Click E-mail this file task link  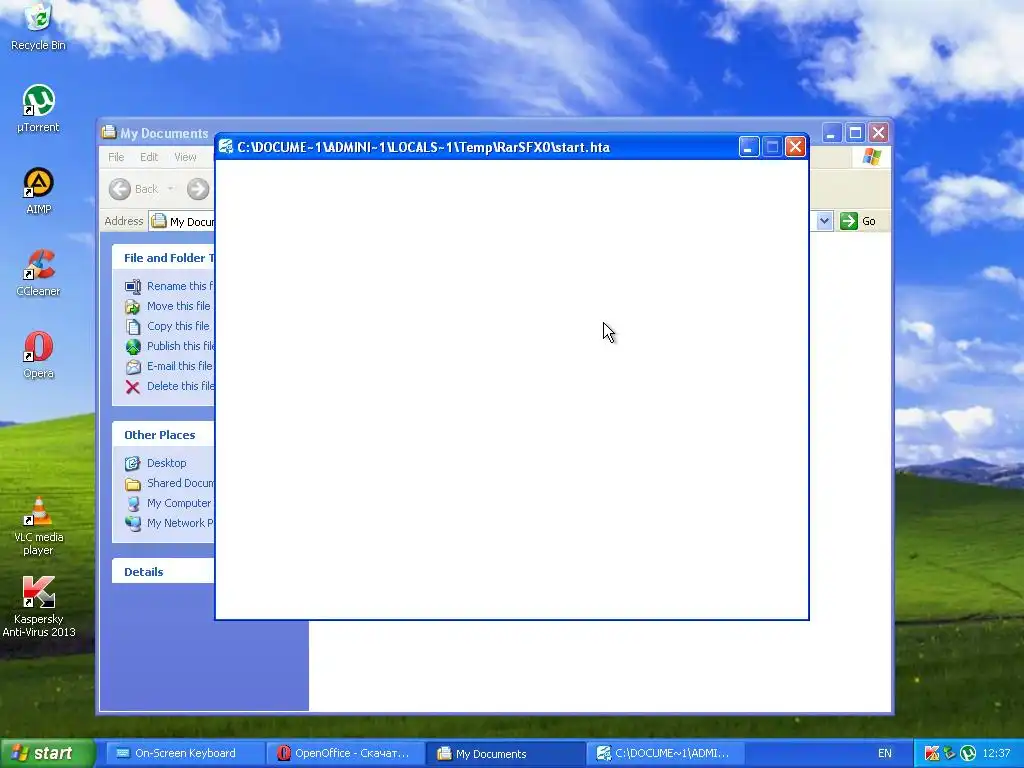(x=180, y=366)
